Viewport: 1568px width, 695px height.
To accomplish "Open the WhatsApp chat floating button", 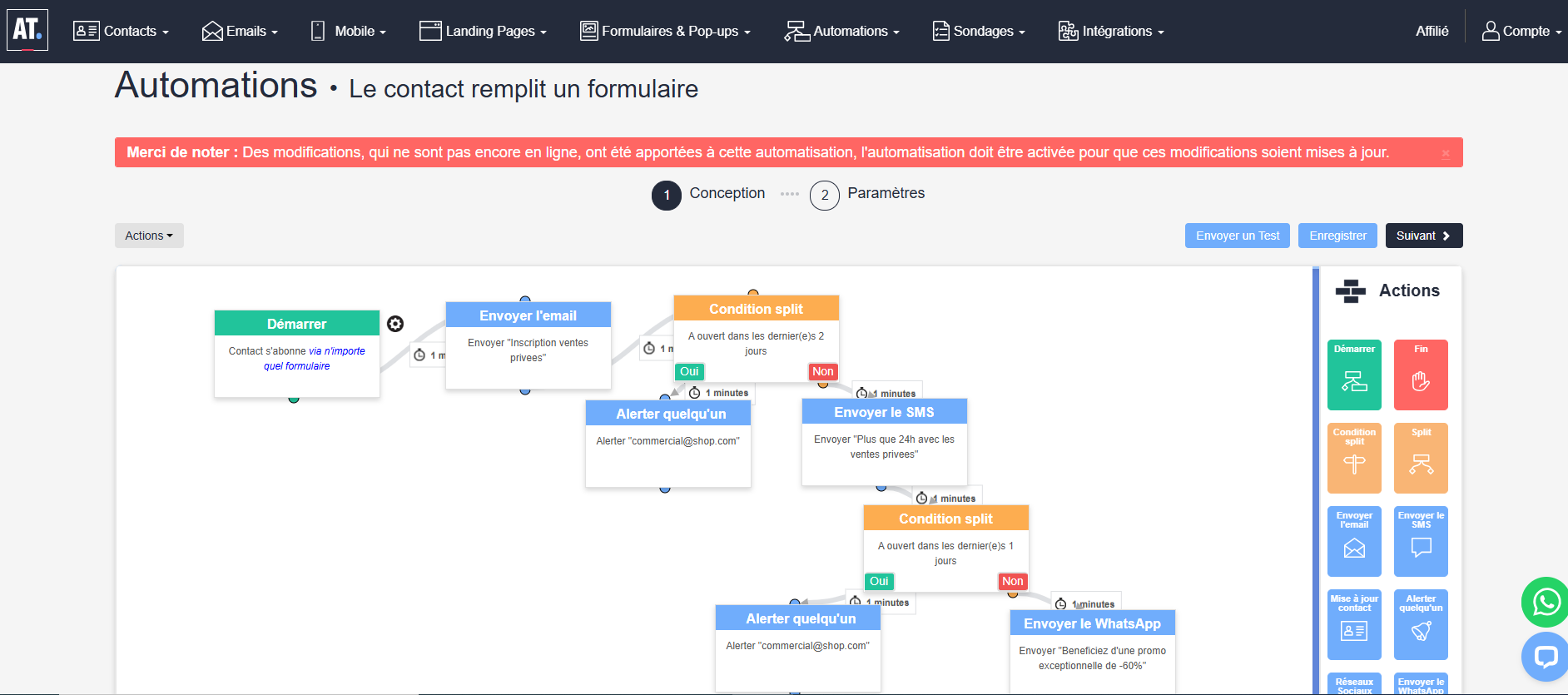I will click(x=1546, y=602).
